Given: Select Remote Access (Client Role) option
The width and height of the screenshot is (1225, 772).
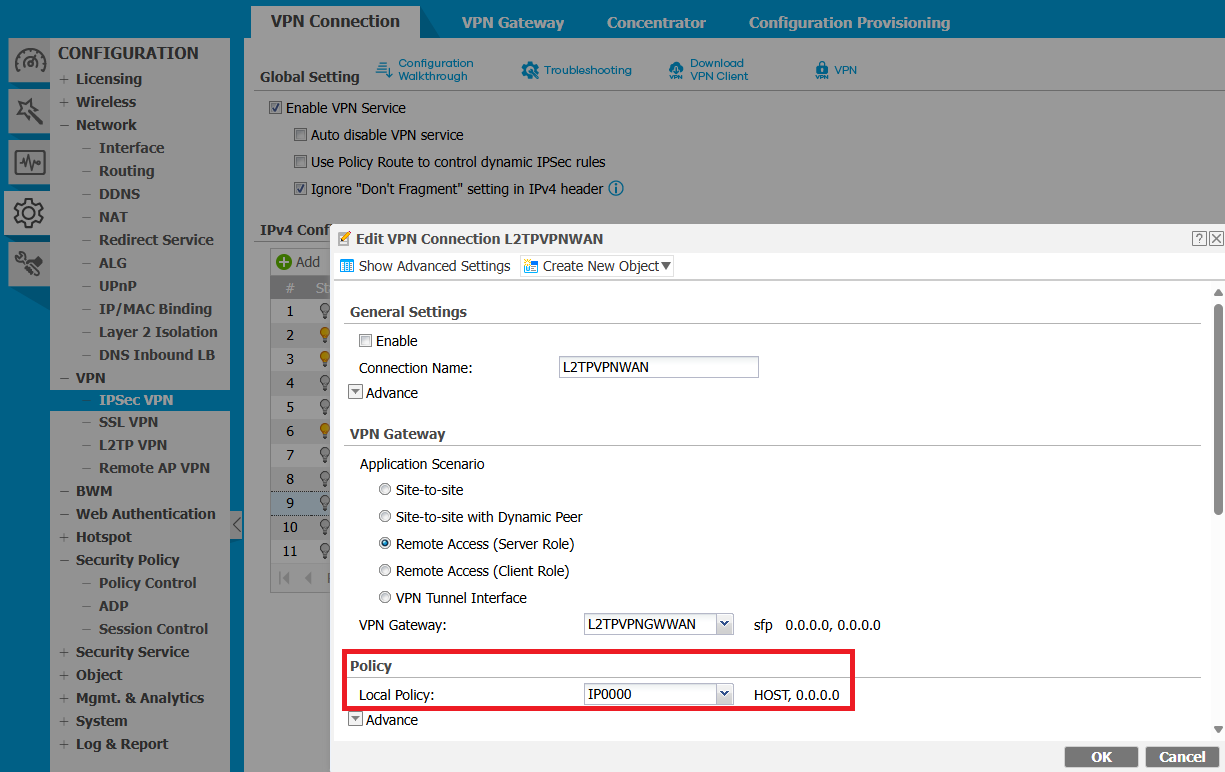Looking at the screenshot, I should point(385,571).
